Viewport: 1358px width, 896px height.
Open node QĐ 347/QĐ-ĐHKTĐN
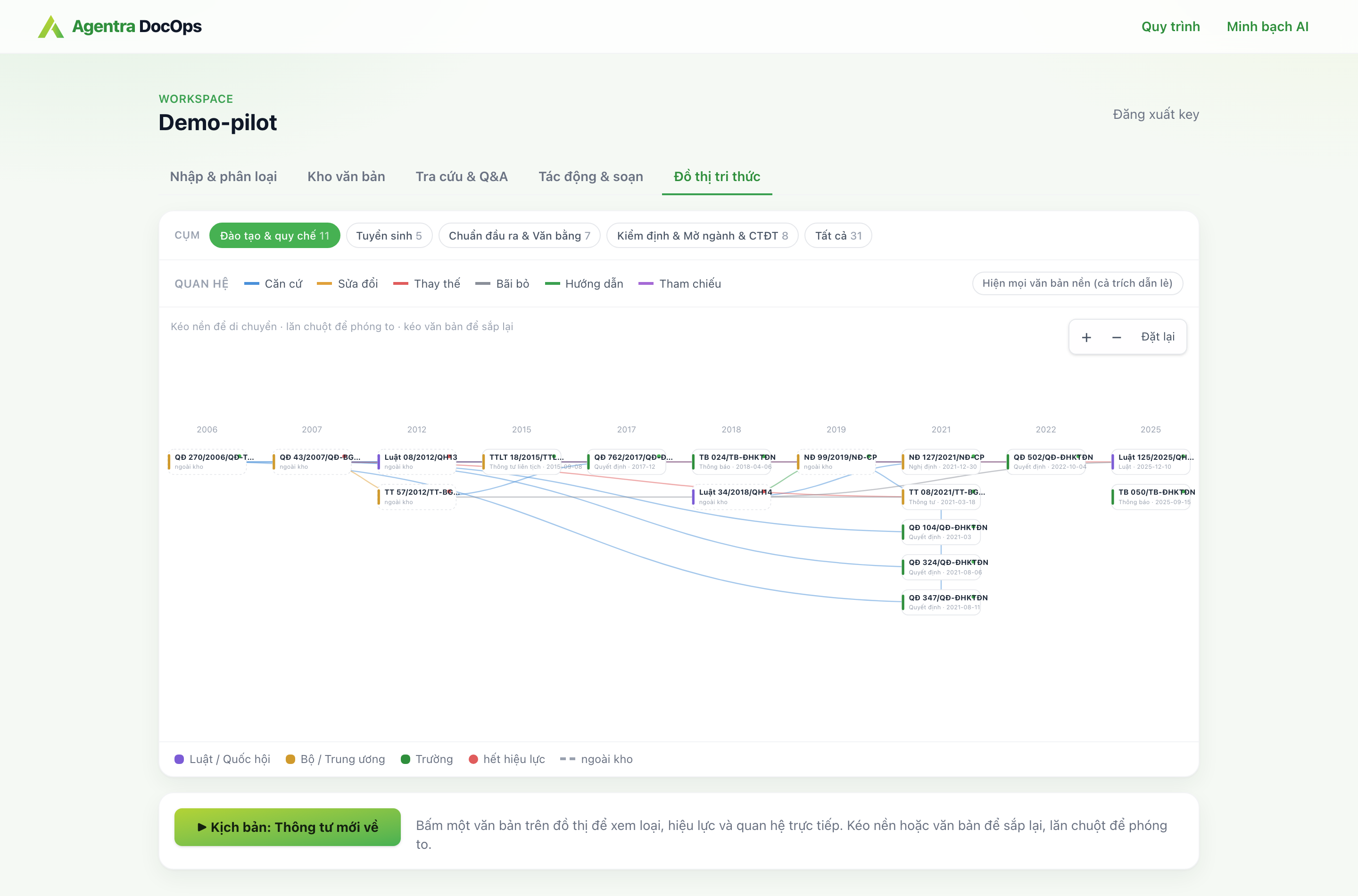(x=942, y=602)
